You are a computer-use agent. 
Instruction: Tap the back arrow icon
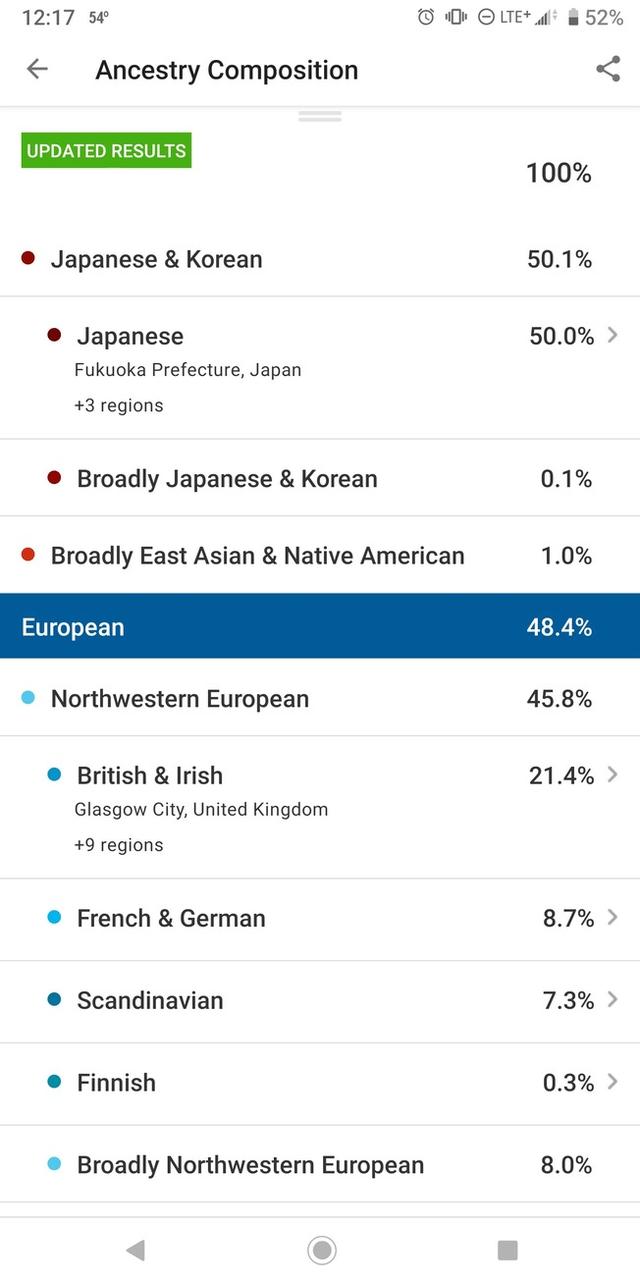coord(37,69)
